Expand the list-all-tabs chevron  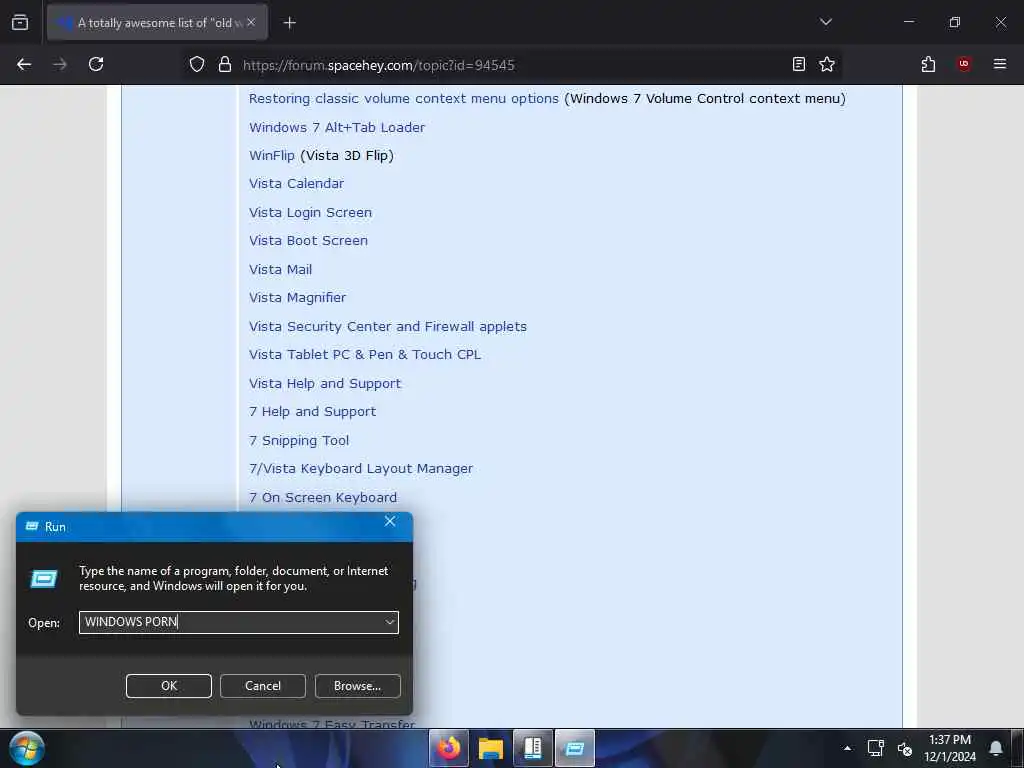[x=825, y=22]
